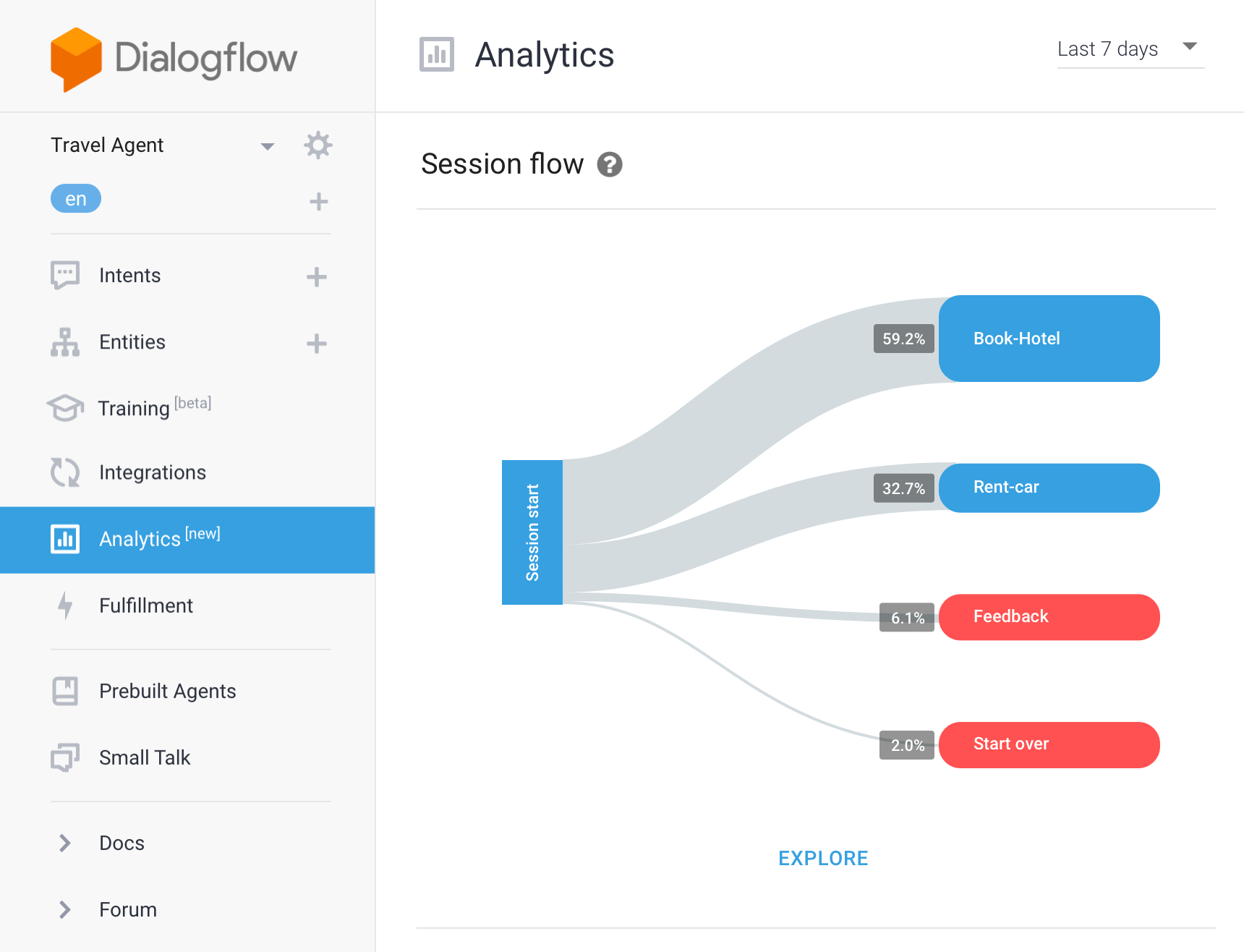
Task: Click the red Feedback node
Action: click(1049, 617)
